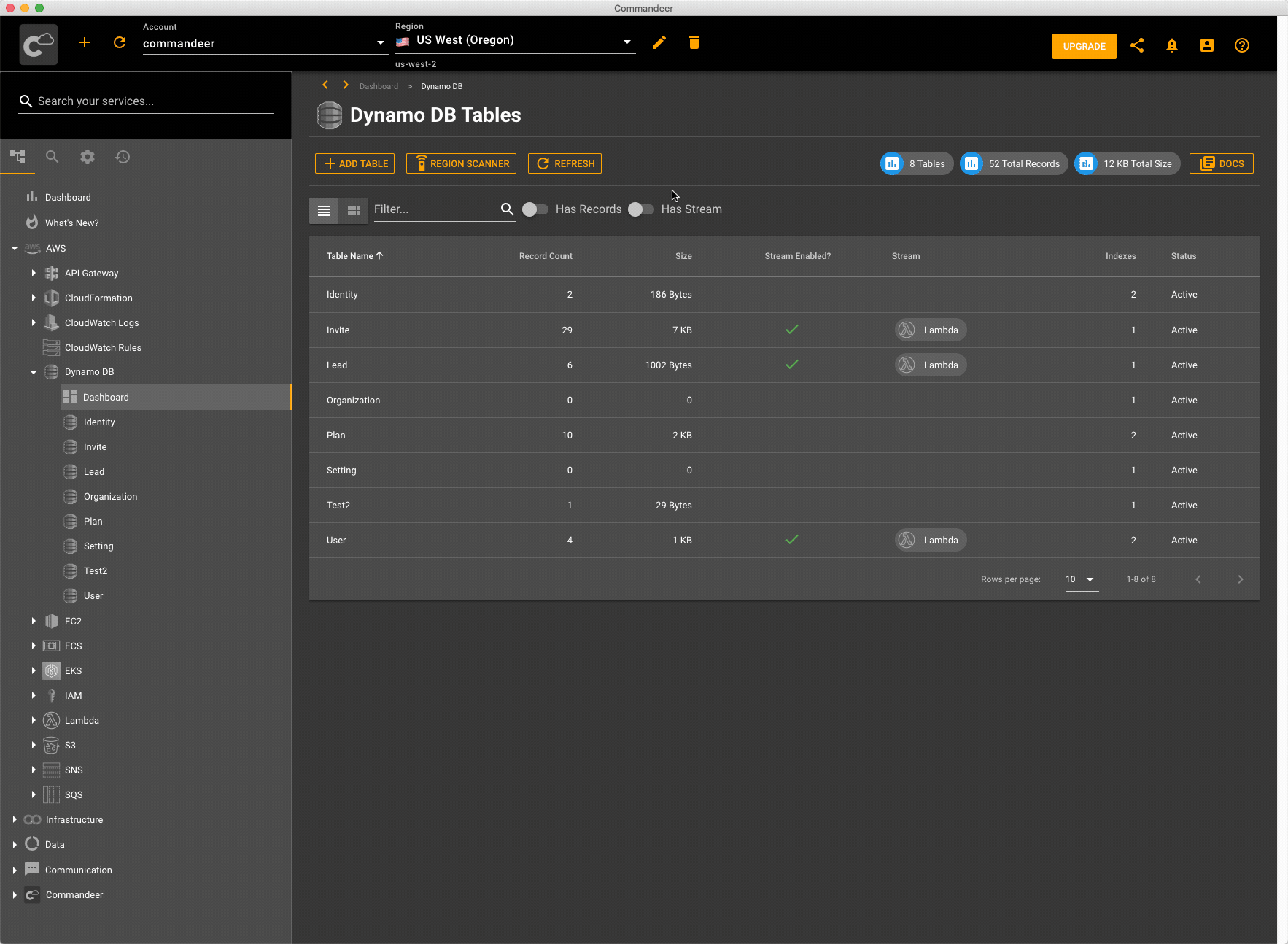
Task: Click the UPGRADE button
Action: (x=1084, y=46)
